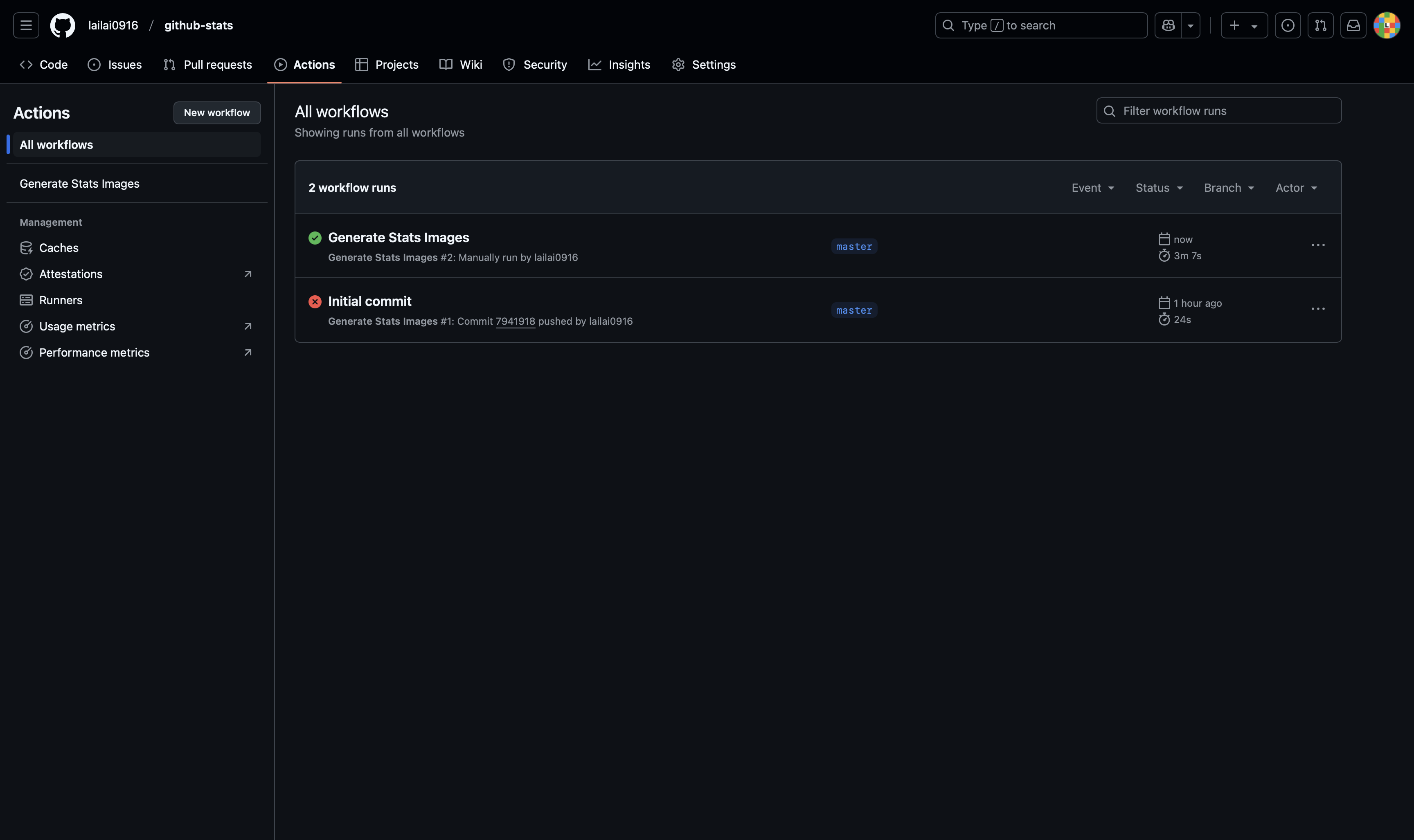The image size is (1414, 840).
Task: Open the issues icon in the header
Action: point(1287,25)
